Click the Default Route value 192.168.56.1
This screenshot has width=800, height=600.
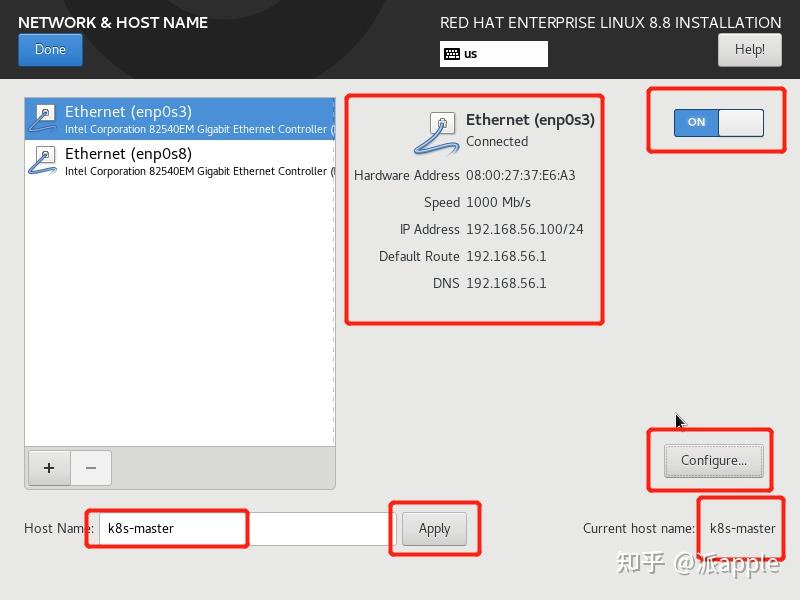506,256
